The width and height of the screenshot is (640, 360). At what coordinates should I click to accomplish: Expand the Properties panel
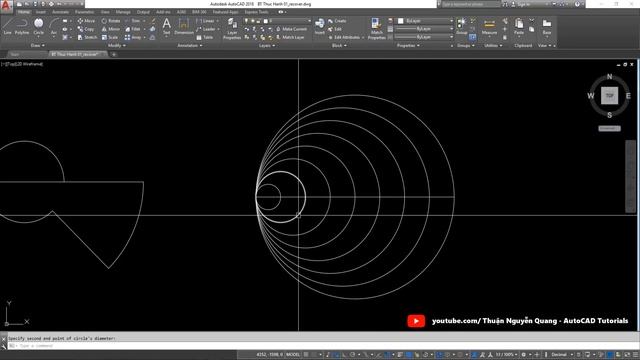click(409, 46)
